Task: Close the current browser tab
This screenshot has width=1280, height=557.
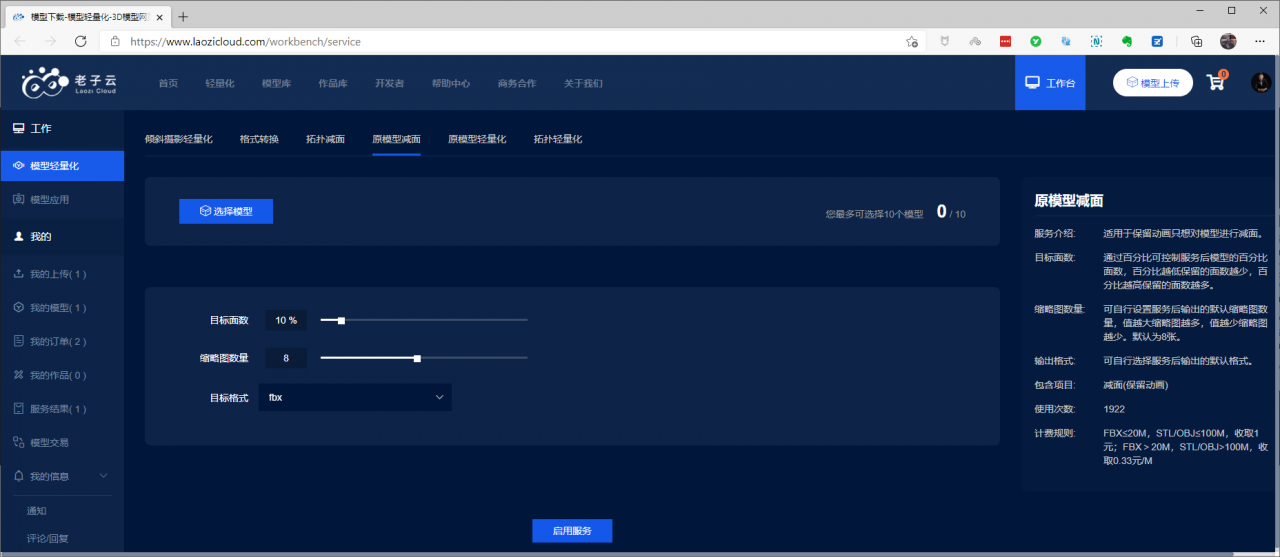Action: point(162,17)
